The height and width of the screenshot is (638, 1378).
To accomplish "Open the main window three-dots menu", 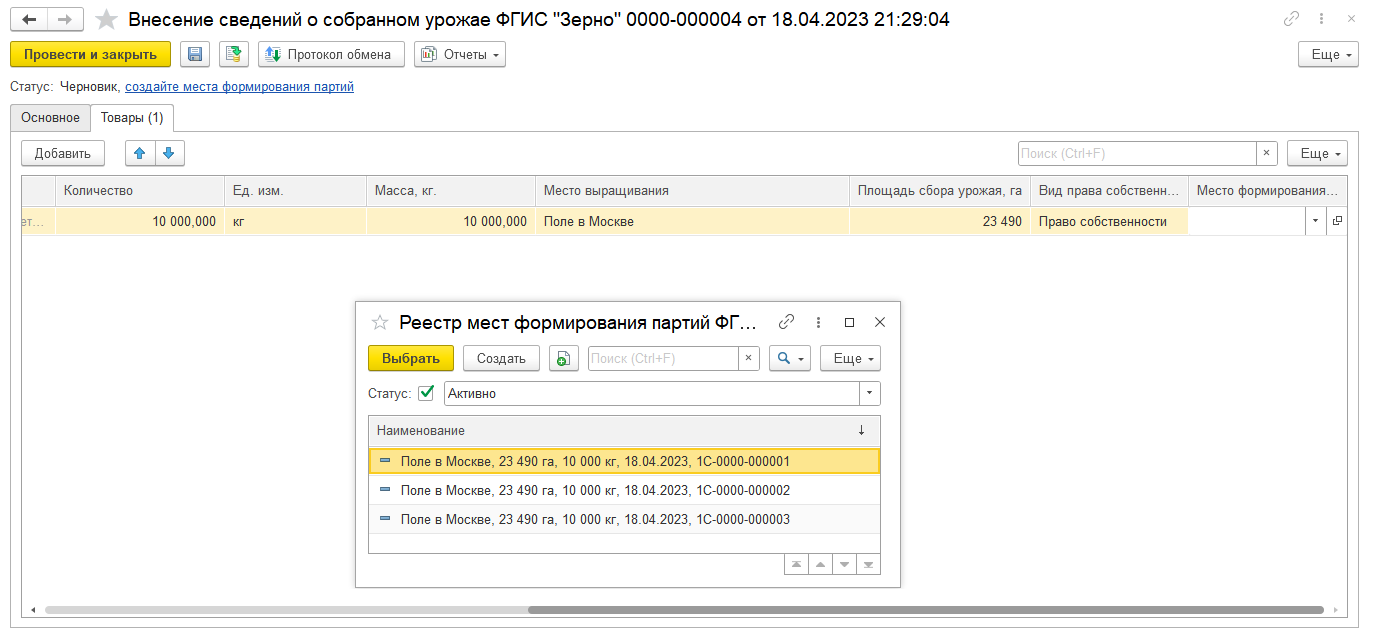I will 1323,19.
